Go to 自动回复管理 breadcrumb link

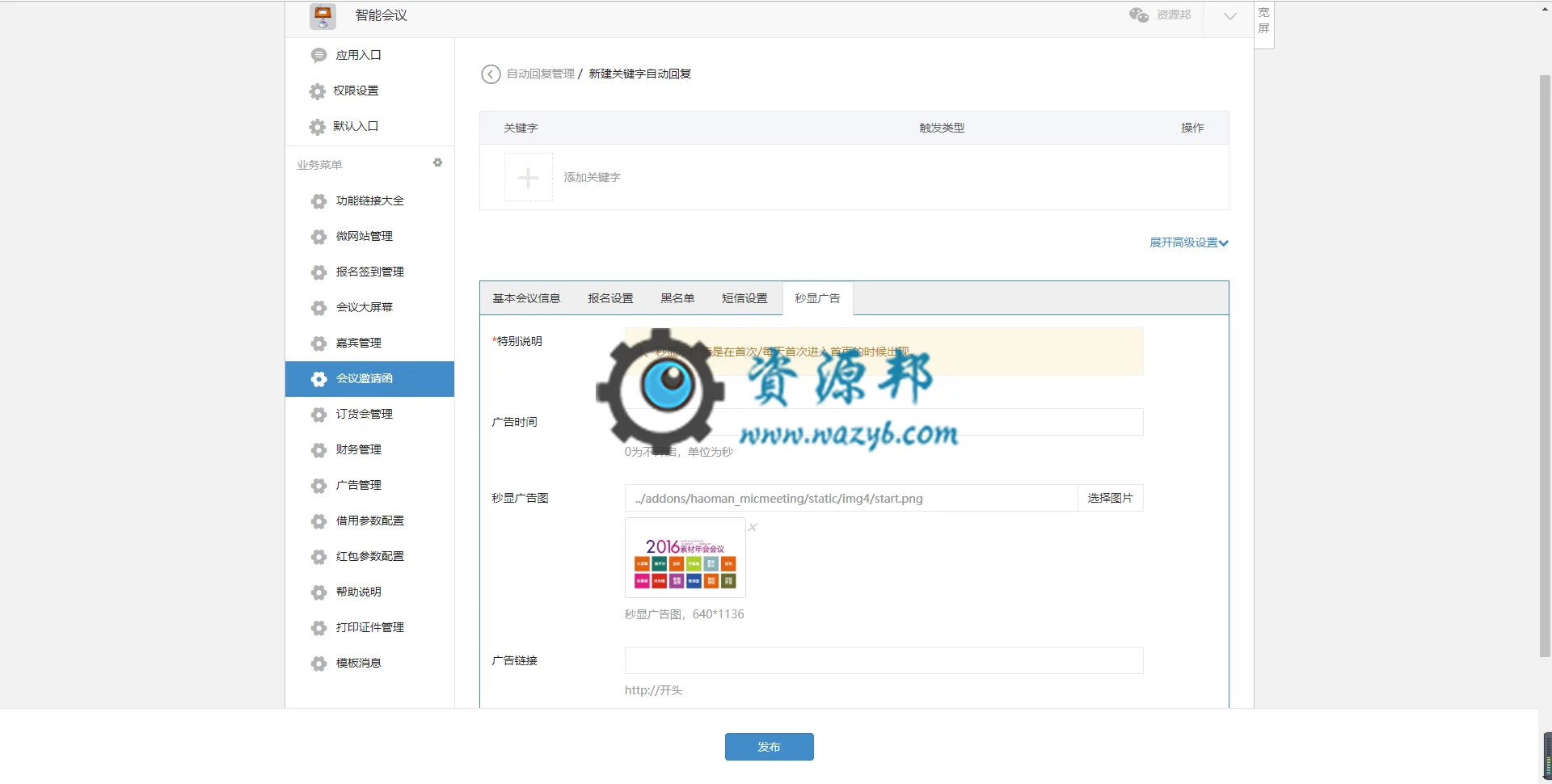(540, 74)
